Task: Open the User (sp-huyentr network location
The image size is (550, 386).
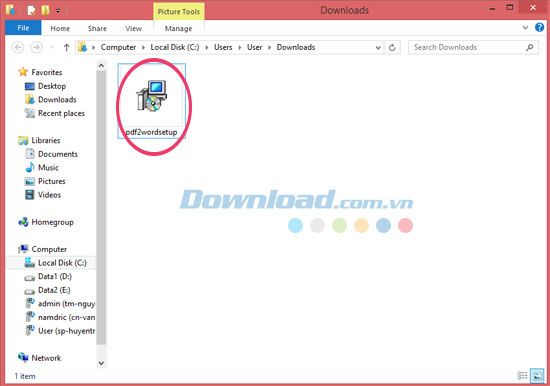Action: pyautogui.click(x=66, y=331)
